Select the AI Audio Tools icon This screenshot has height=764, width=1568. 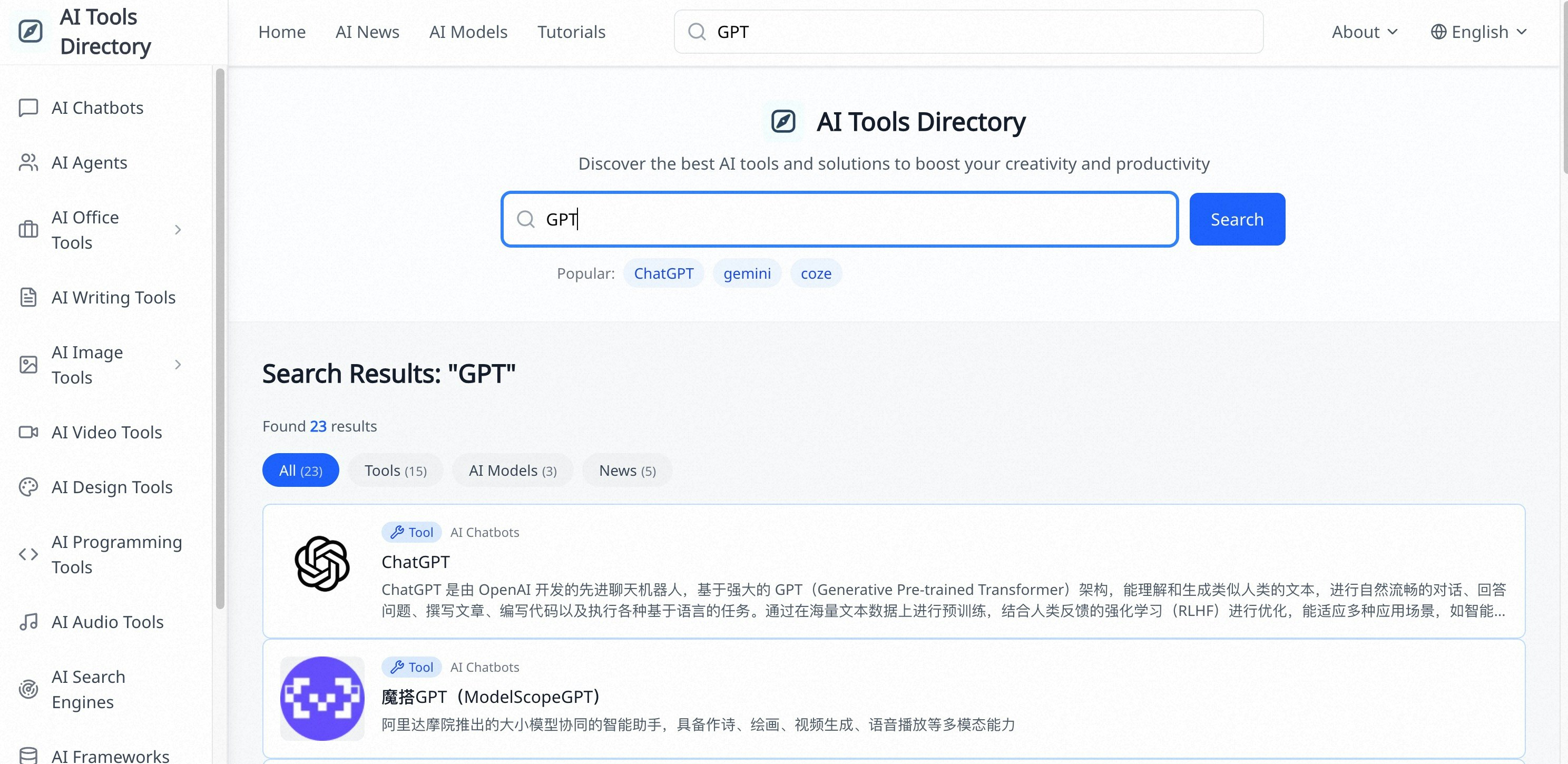tap(28, 622)
